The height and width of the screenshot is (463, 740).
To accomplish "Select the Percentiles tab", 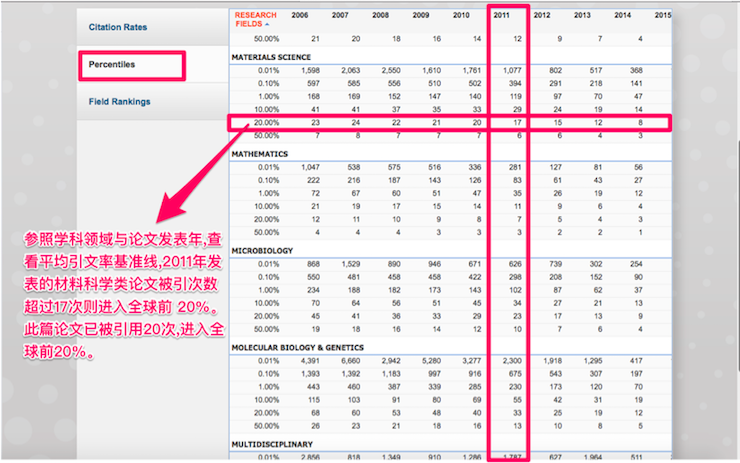I will click(112, 65).
